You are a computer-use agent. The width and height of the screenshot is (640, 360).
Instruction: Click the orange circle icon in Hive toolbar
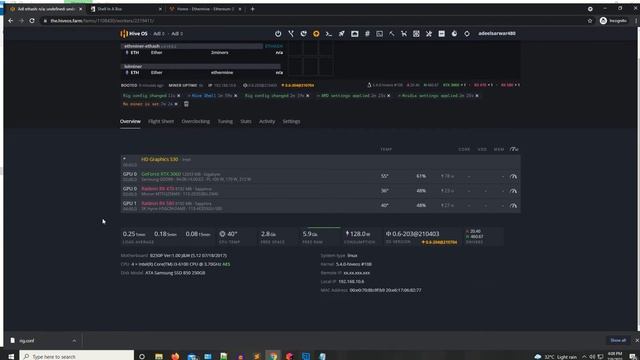pyautogui.click(x=316, y=33)
